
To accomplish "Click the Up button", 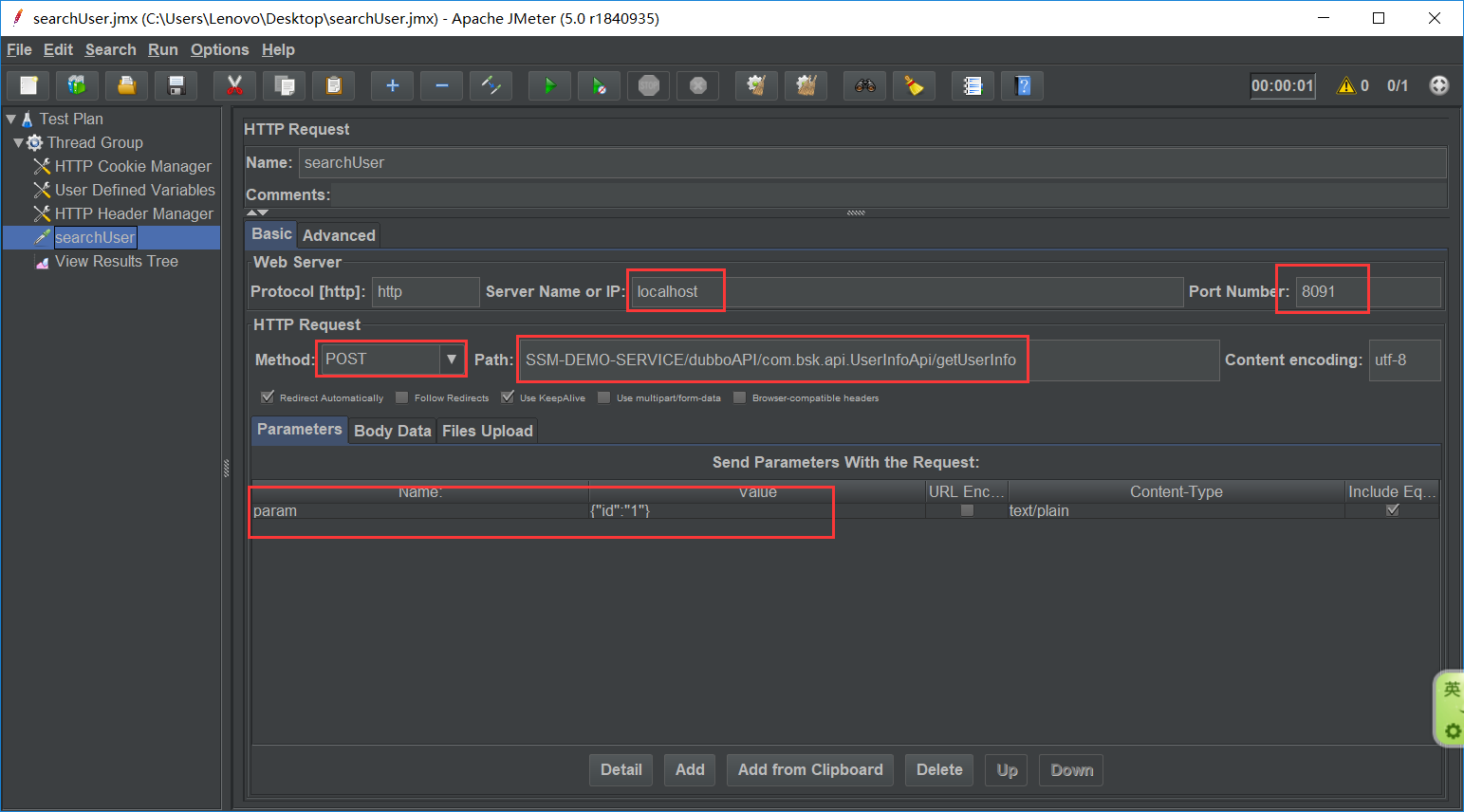I will click(x=1008, y=770).
